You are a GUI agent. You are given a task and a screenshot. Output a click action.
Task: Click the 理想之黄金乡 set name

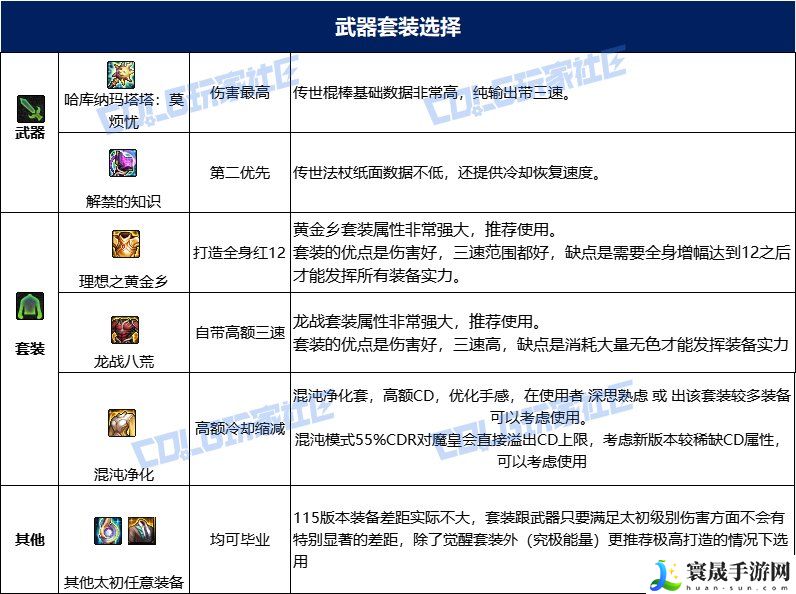123,281
